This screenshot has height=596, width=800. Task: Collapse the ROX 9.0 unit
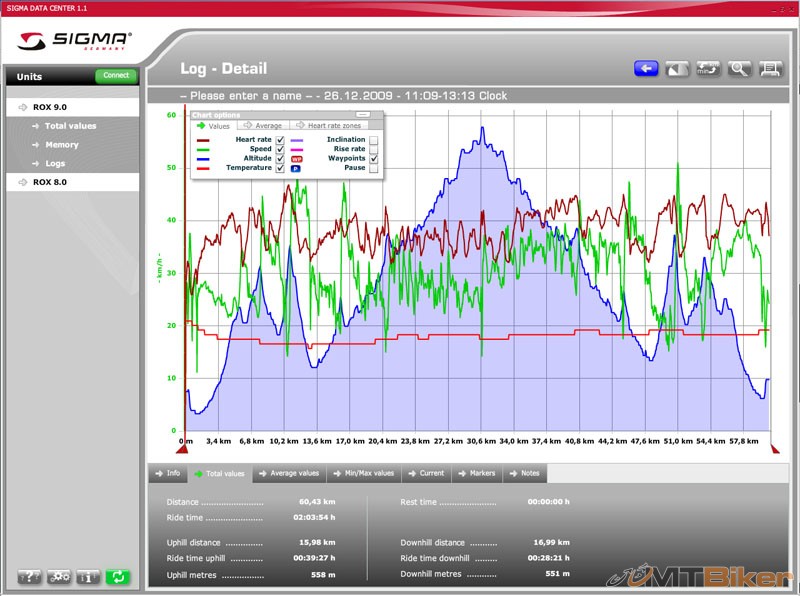tap(50, 106)
